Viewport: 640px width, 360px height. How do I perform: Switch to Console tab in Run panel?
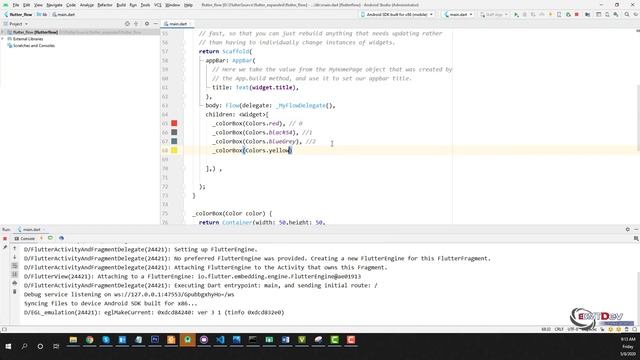[x=25, y=238]
